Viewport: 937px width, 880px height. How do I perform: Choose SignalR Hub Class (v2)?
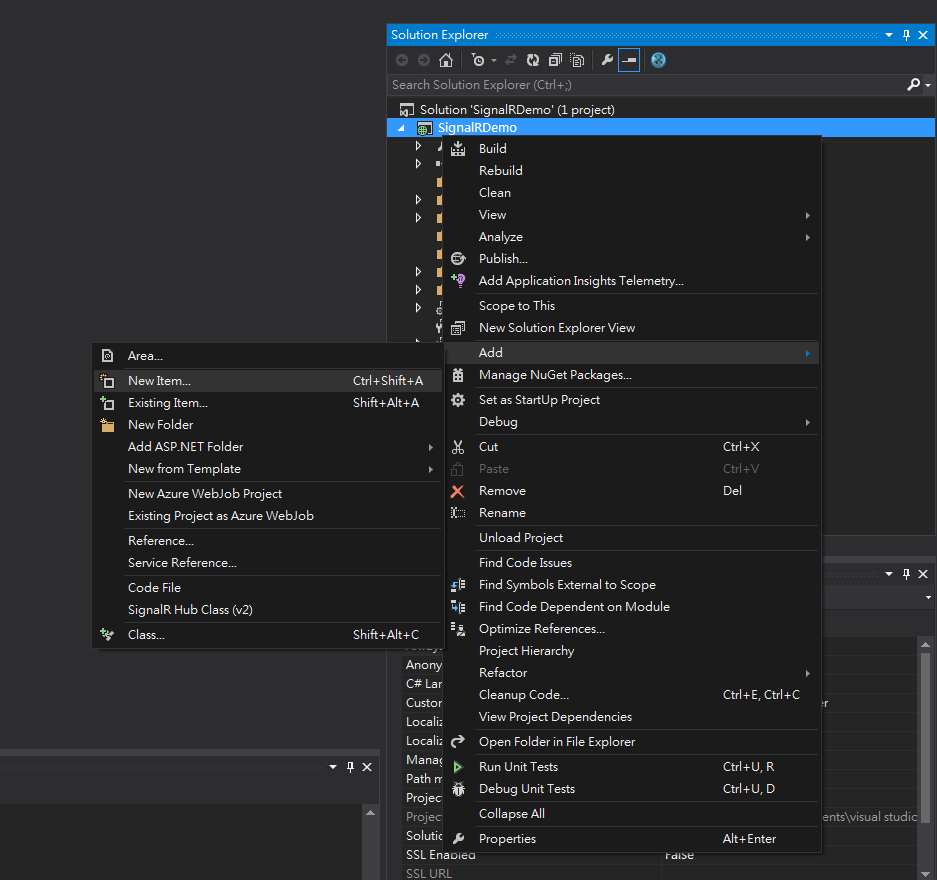tap(190, 610)
